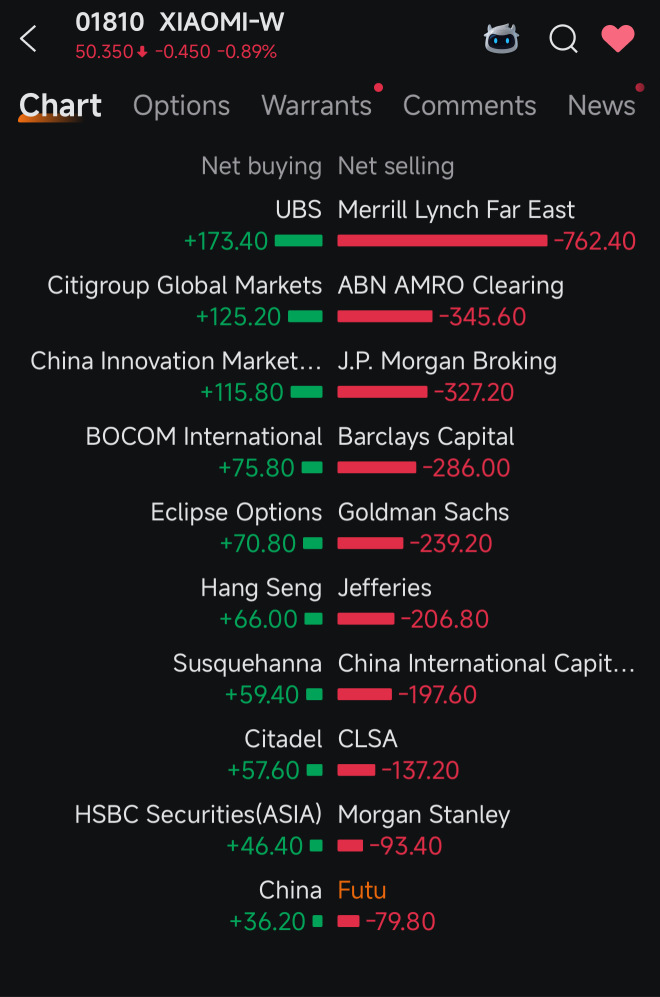Open the Futu broker link

[362, 890]
